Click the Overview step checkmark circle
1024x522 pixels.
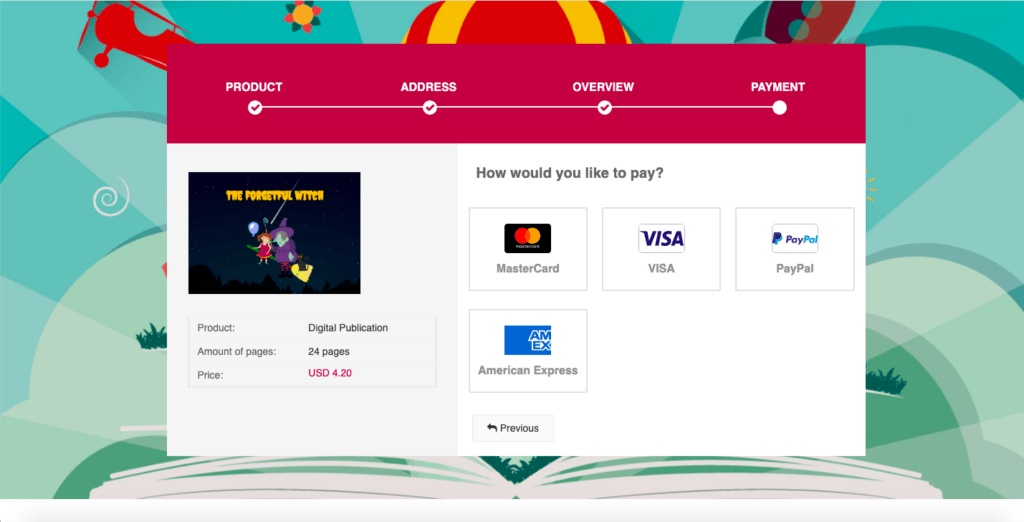[x=605, y=108]
